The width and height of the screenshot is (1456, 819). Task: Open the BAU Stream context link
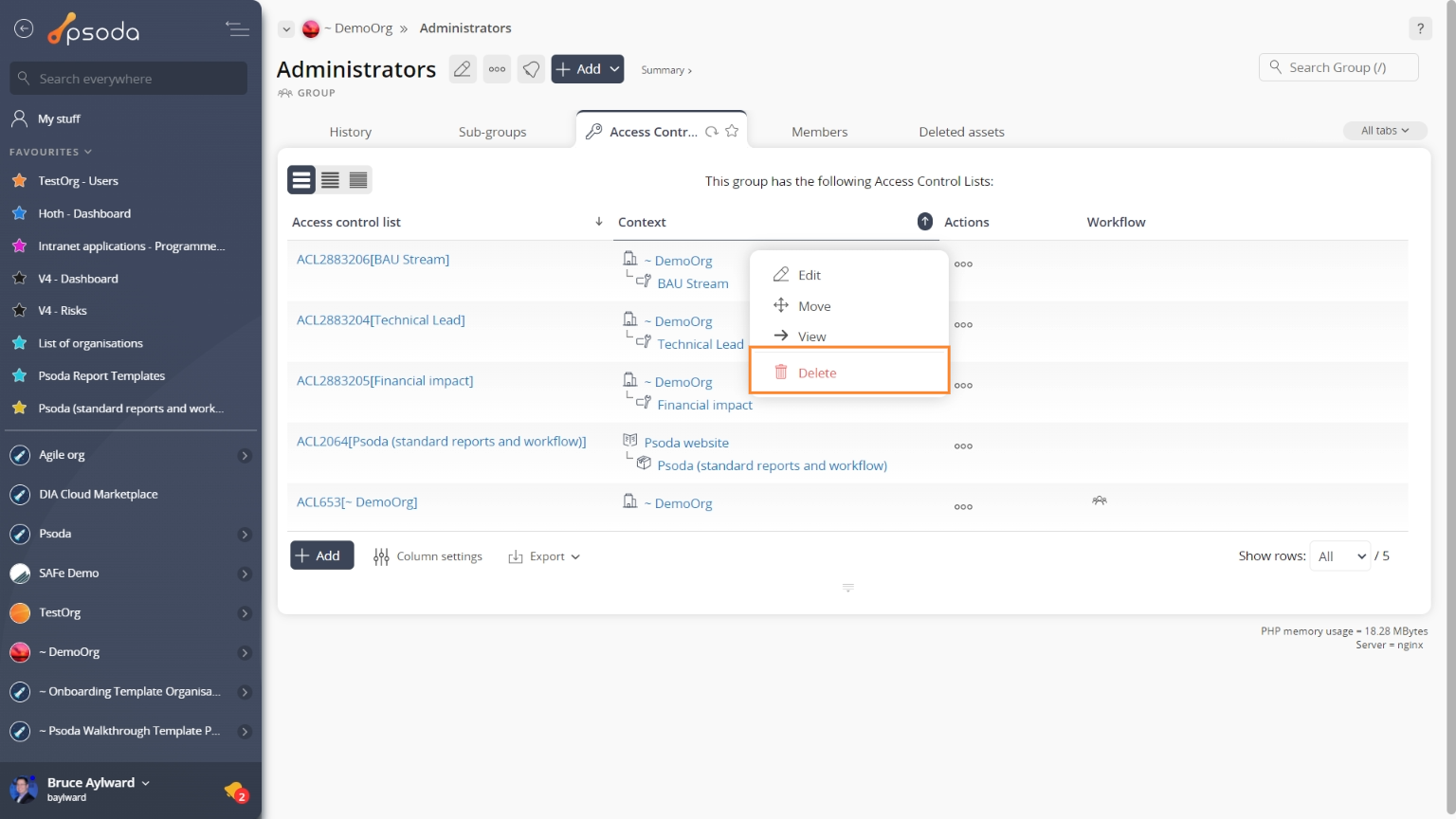click(x=693, y=283)
